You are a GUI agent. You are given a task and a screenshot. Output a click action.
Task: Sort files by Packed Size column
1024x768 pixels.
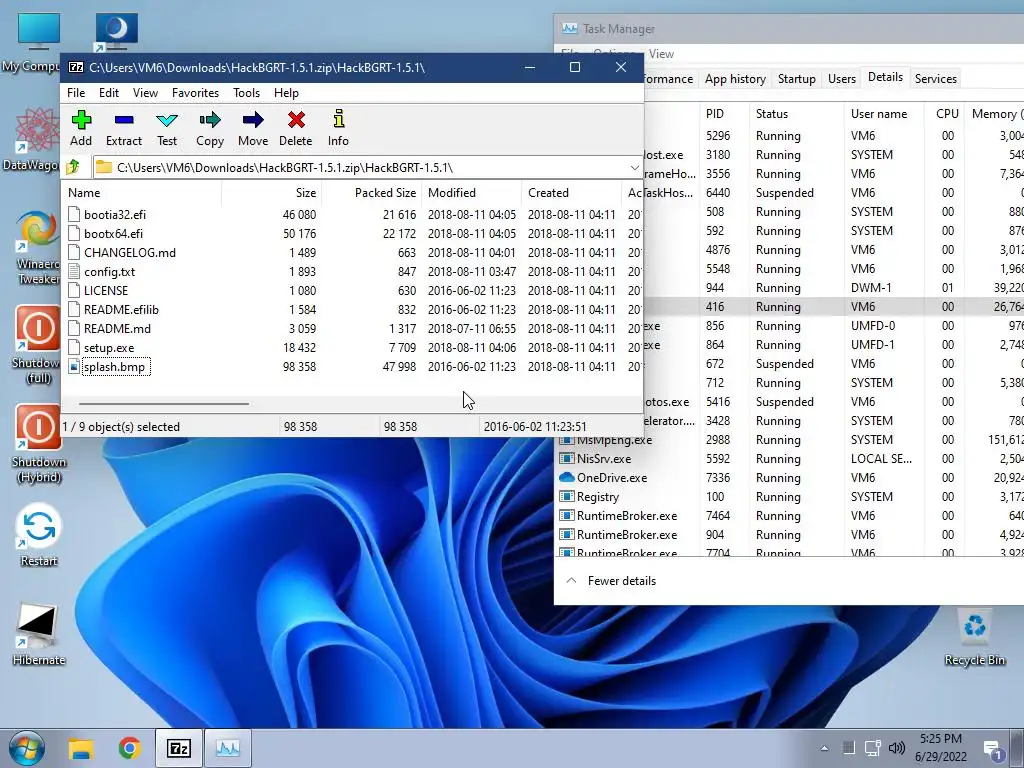coord(372,193)
